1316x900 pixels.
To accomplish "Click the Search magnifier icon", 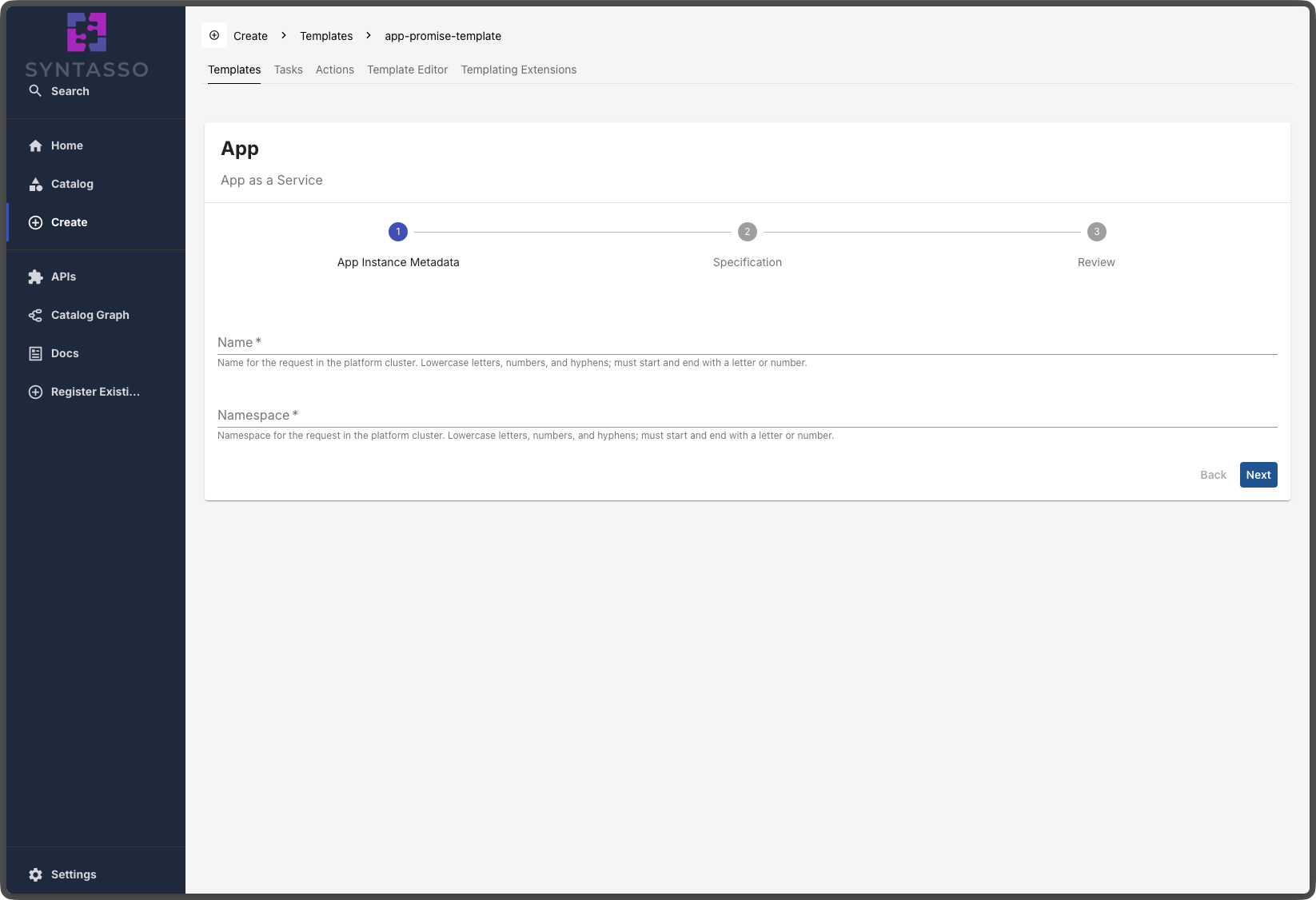I will [35, 91].
